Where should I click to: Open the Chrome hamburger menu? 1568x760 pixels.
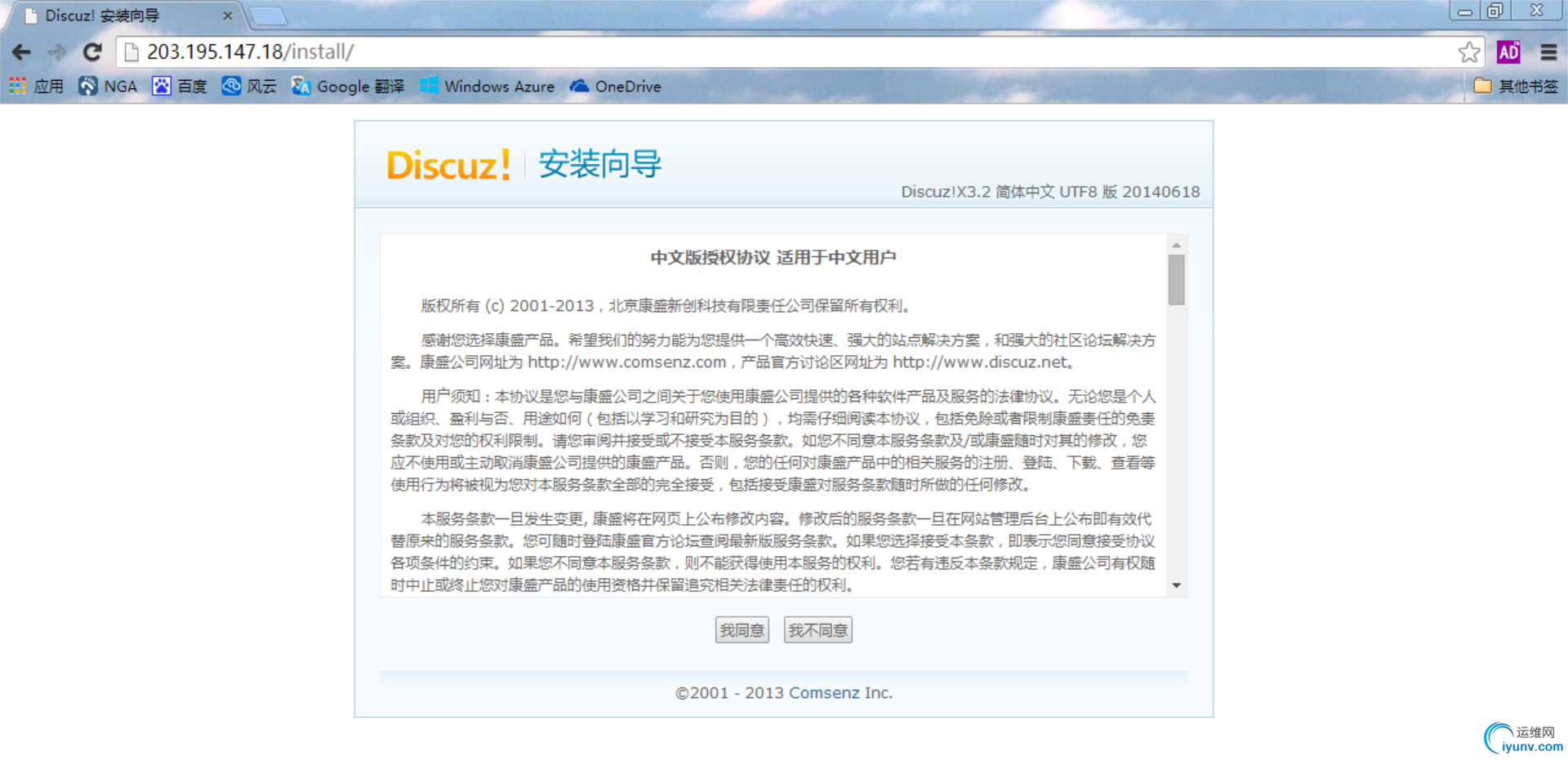click(1548, 52)
